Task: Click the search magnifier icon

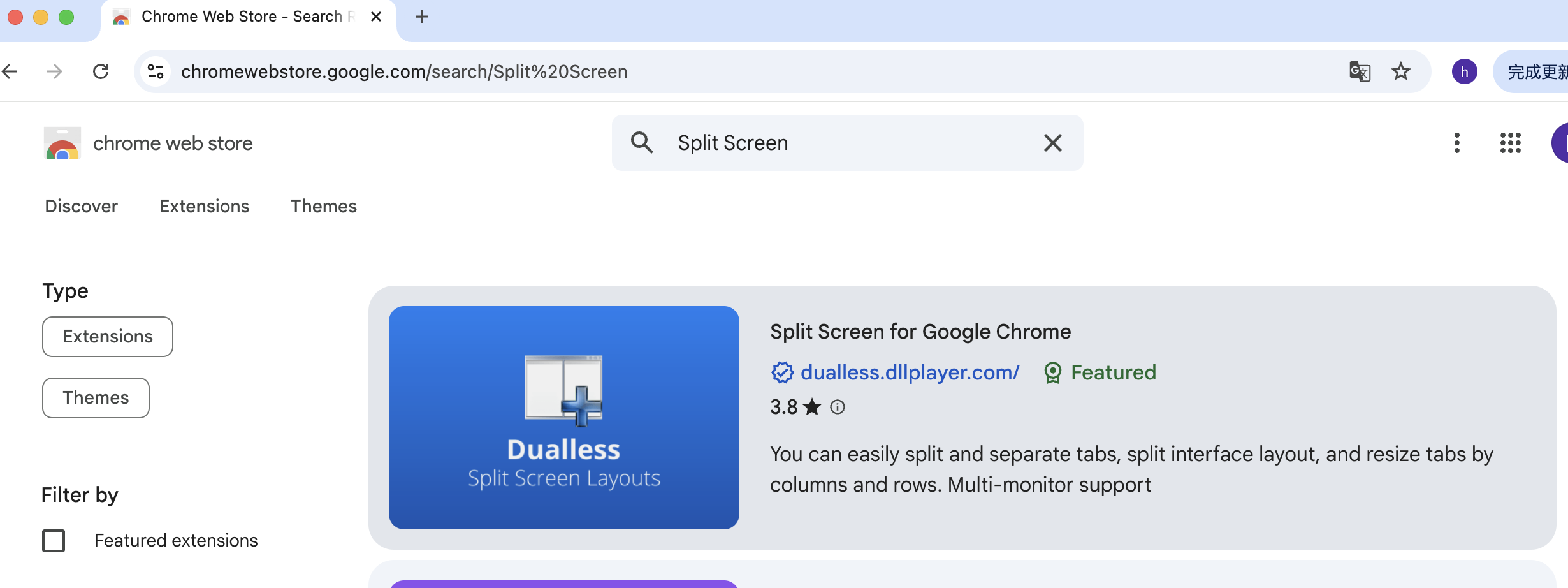Action: tap(642, 143)
